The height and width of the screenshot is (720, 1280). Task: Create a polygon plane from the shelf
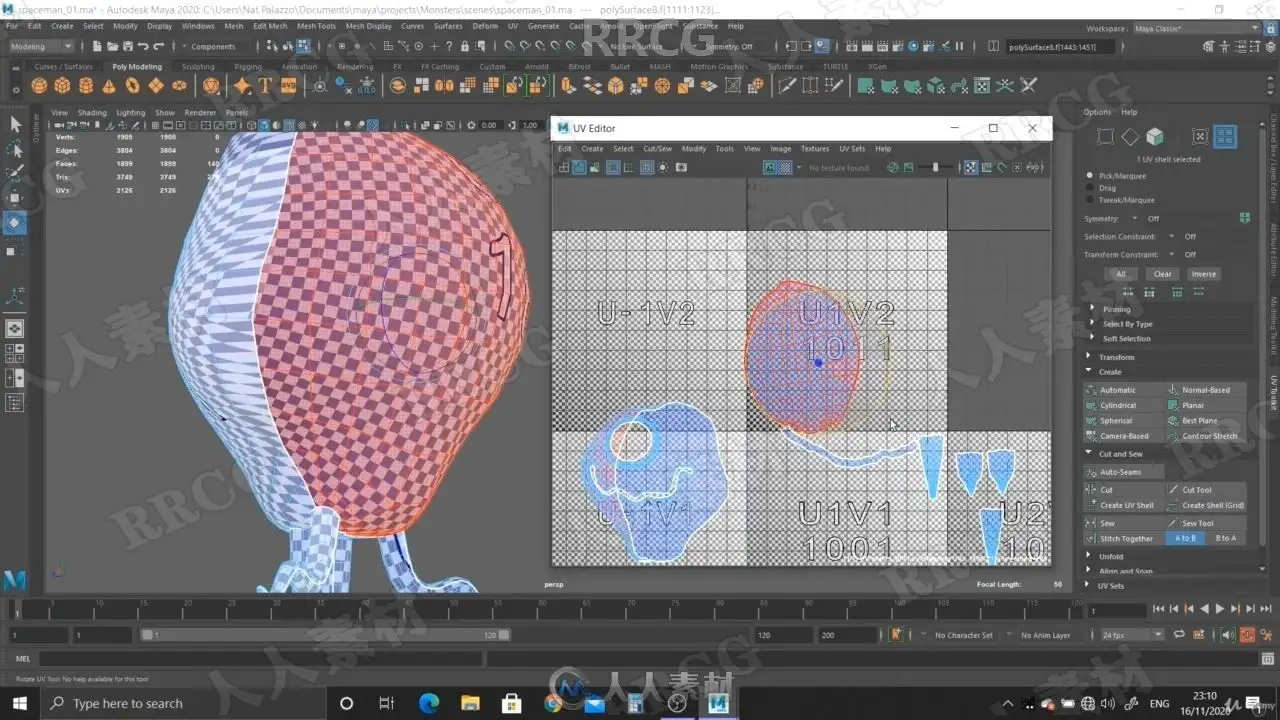[x=155, y=86]
